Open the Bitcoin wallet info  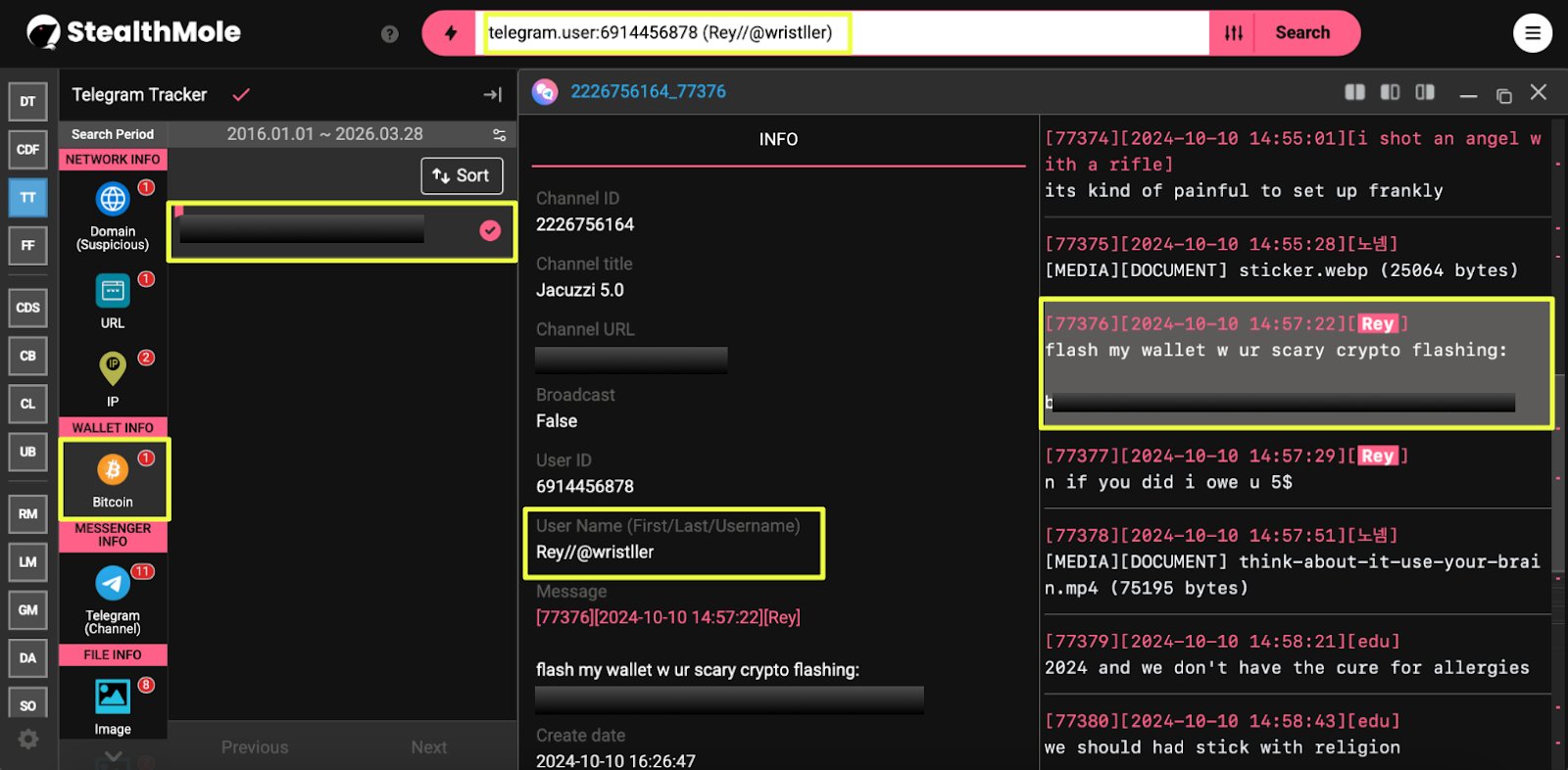tap(113, 470)
